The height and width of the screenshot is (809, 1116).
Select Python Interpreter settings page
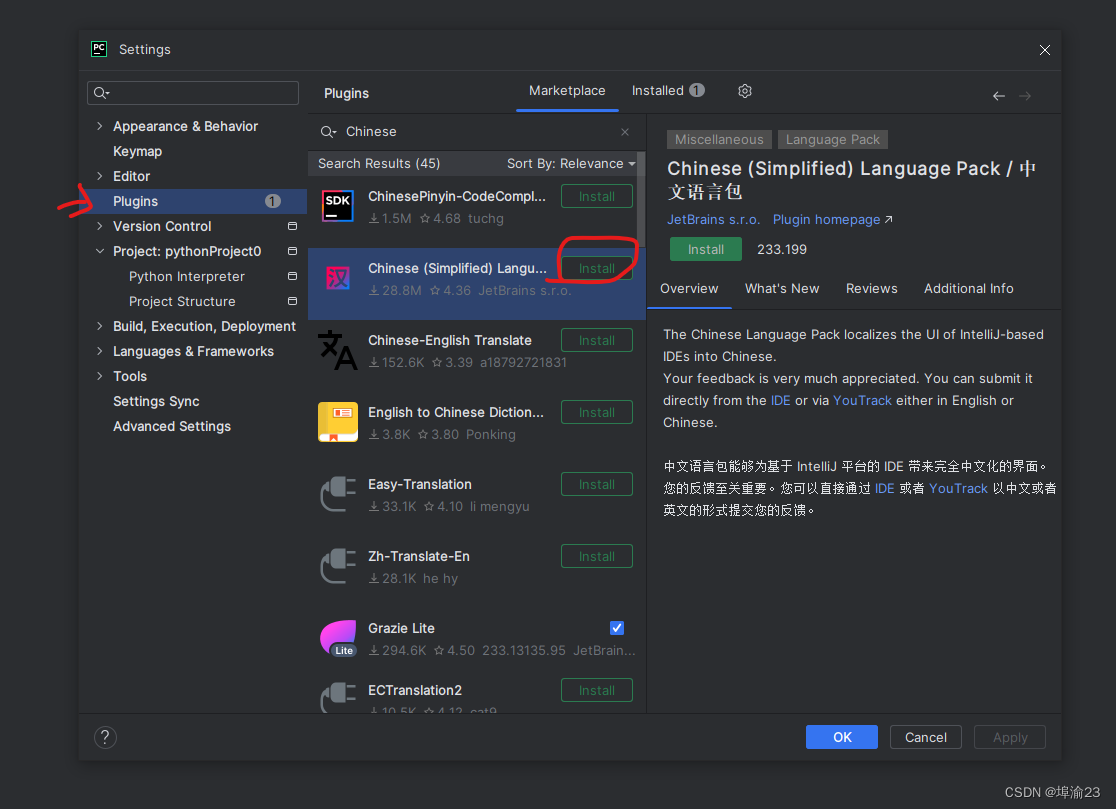(x=186, y=276)
